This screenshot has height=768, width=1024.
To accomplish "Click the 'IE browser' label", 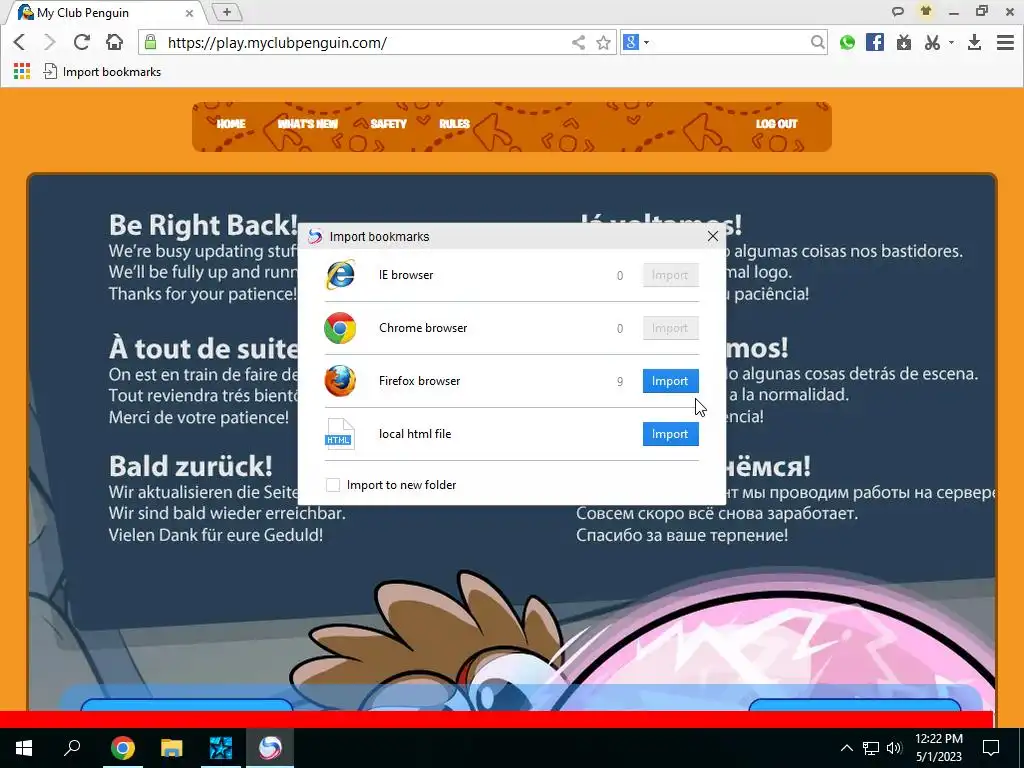I will [x=406, y=275].
